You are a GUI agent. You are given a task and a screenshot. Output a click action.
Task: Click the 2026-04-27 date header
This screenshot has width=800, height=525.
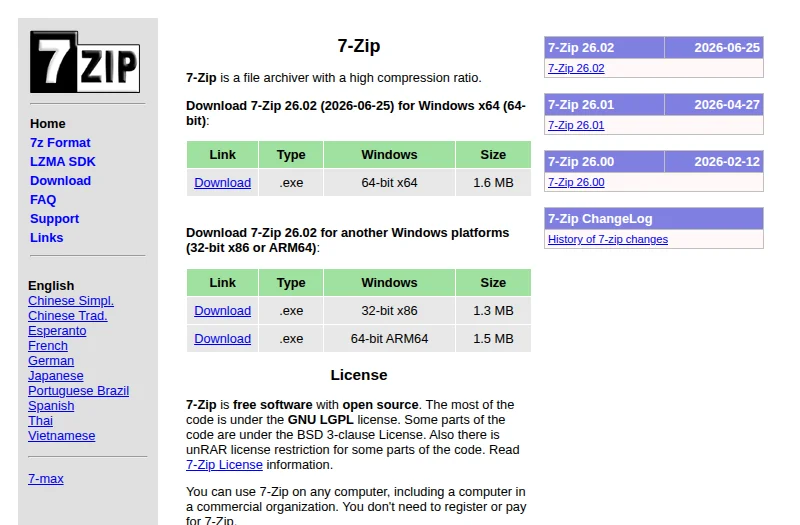[x=714, y=105]
